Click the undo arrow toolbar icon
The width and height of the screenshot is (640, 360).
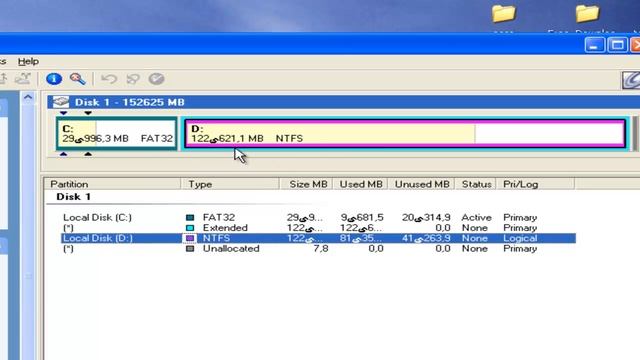[x=109, y=79]
